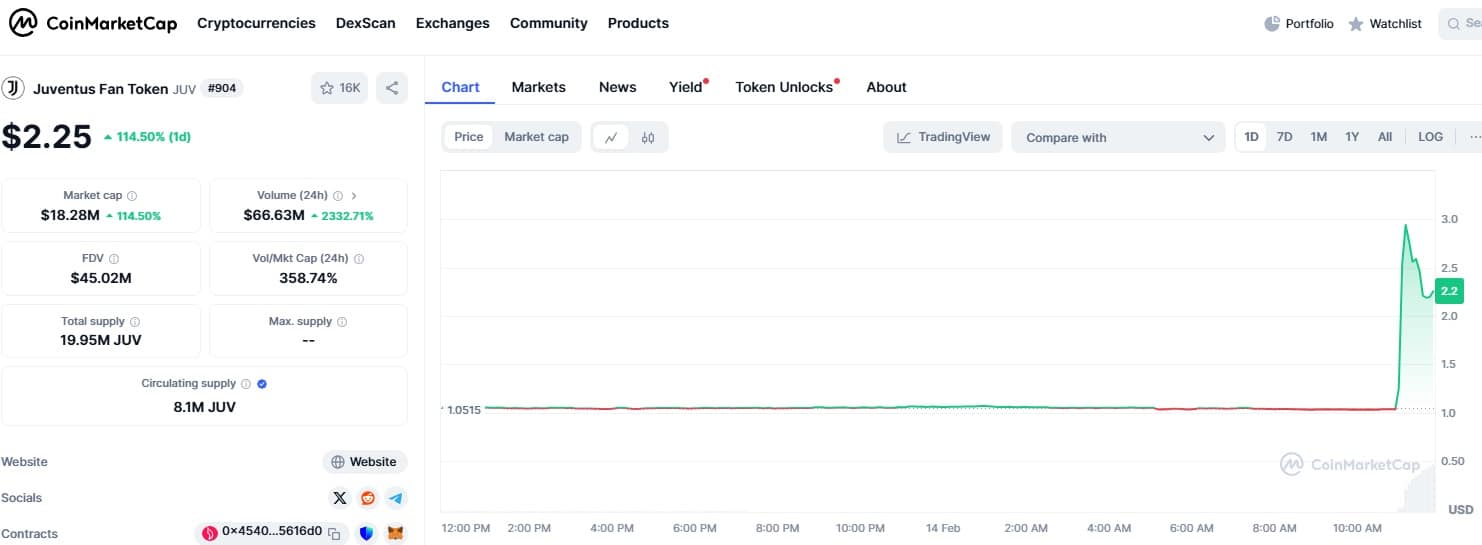
Task: Click the blue shield security icon
Action: 366,534
